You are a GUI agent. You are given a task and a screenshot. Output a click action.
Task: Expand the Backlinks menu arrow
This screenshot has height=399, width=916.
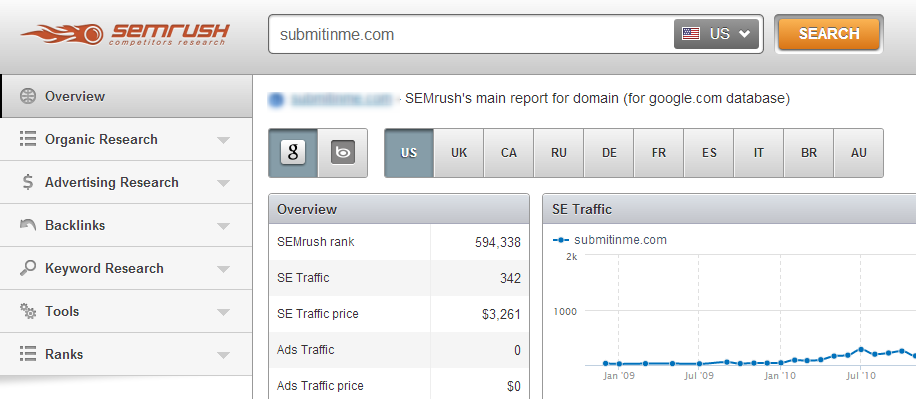tap(223, 226)
